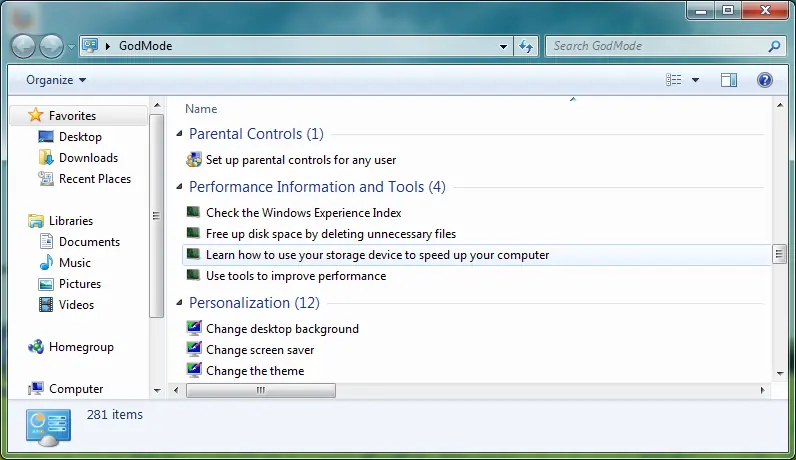Click the main list scroll up arrow
Image resolution: width=796 pixels, height=460 pixels.
point(780,106)
